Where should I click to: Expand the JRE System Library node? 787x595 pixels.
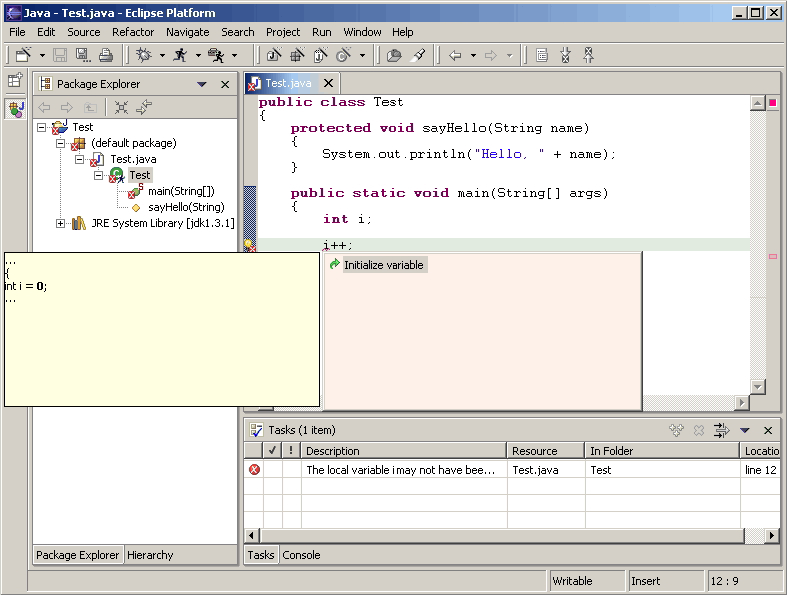pos(60,223)
